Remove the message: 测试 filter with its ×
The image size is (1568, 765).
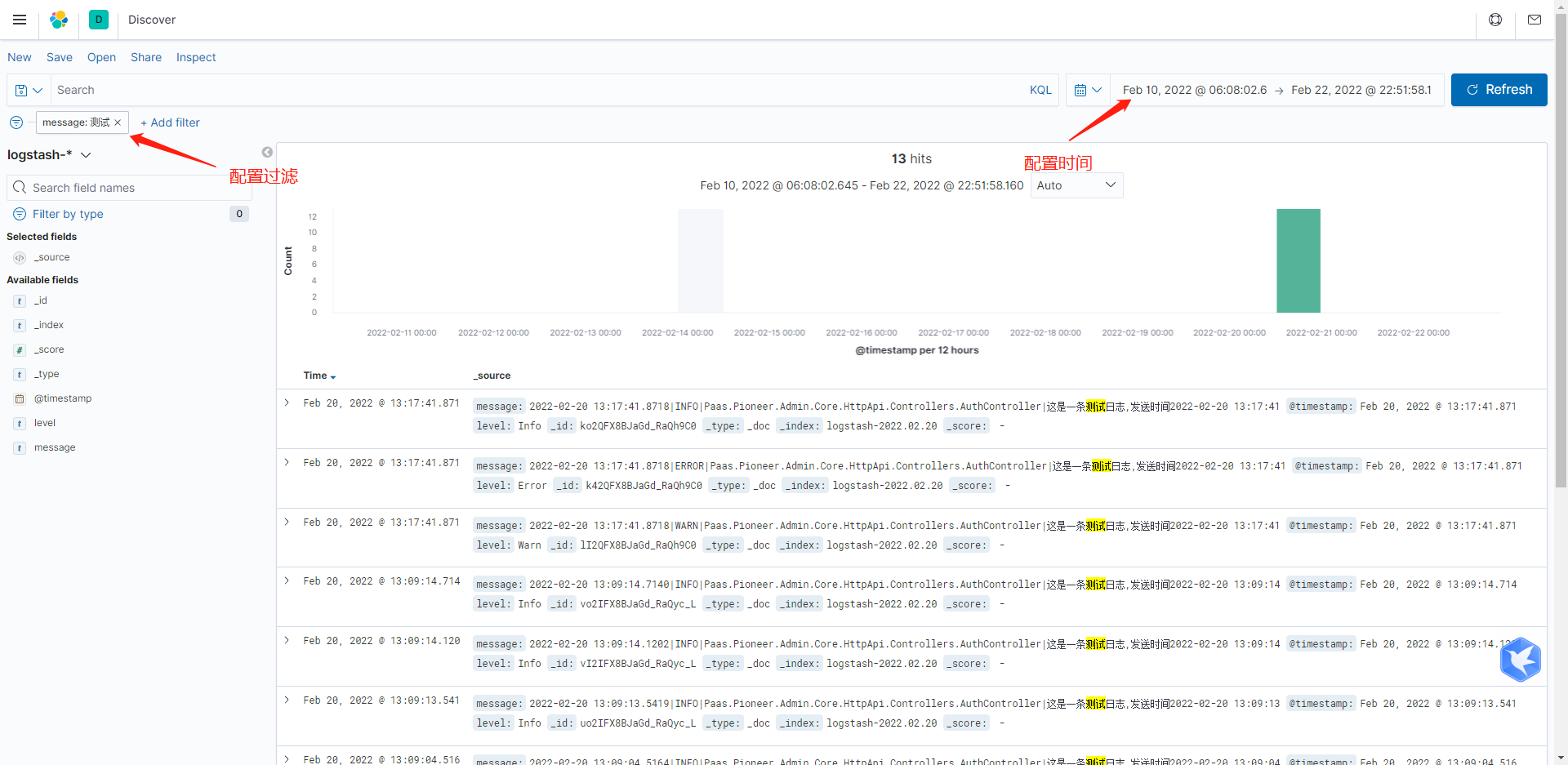118,122
